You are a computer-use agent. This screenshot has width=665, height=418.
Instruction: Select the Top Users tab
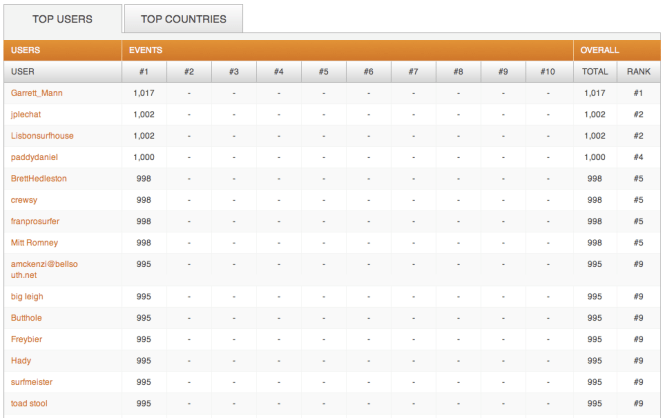click(62, 19)
